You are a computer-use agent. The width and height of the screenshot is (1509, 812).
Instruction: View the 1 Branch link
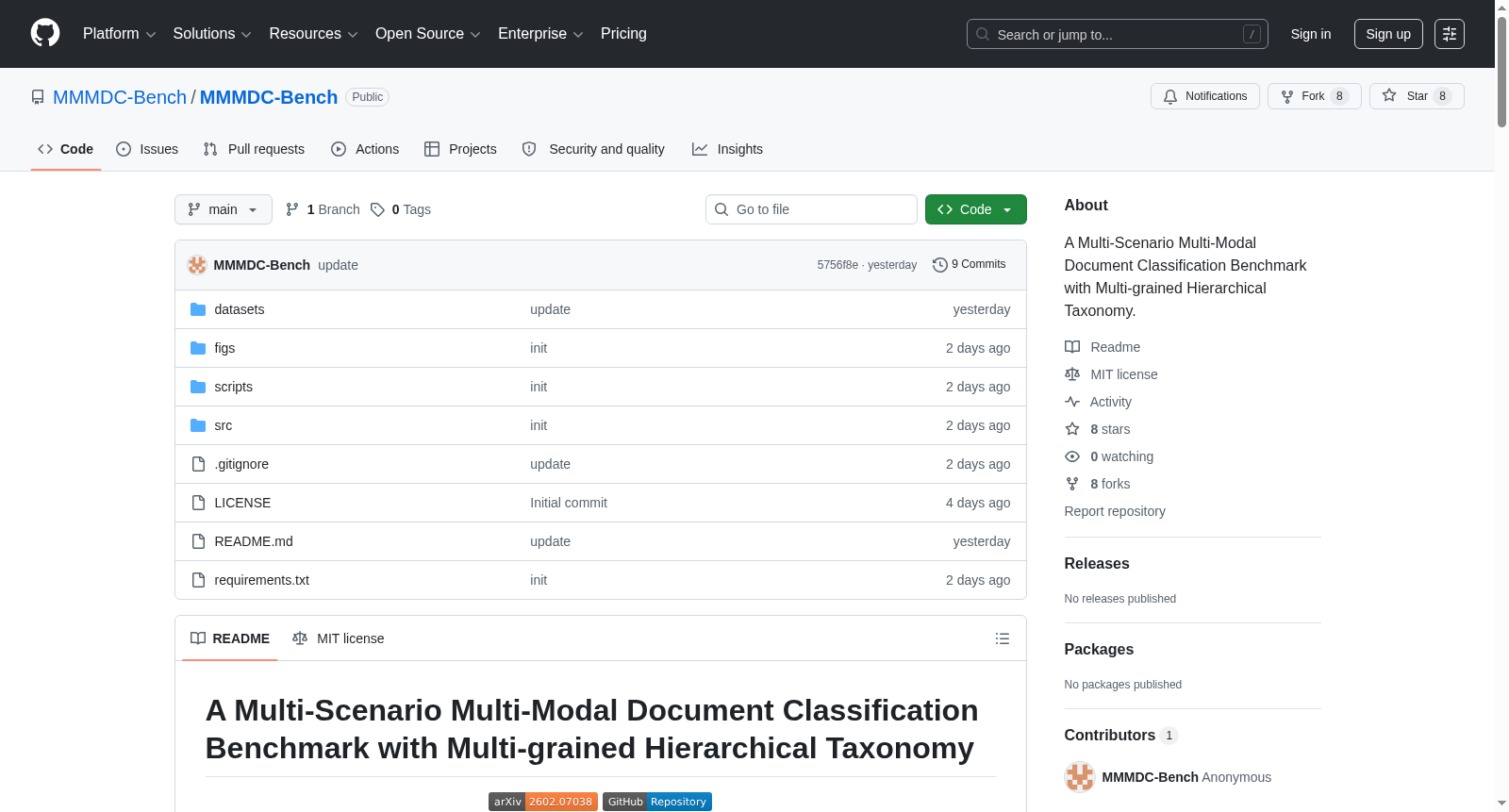coord(323,209)
